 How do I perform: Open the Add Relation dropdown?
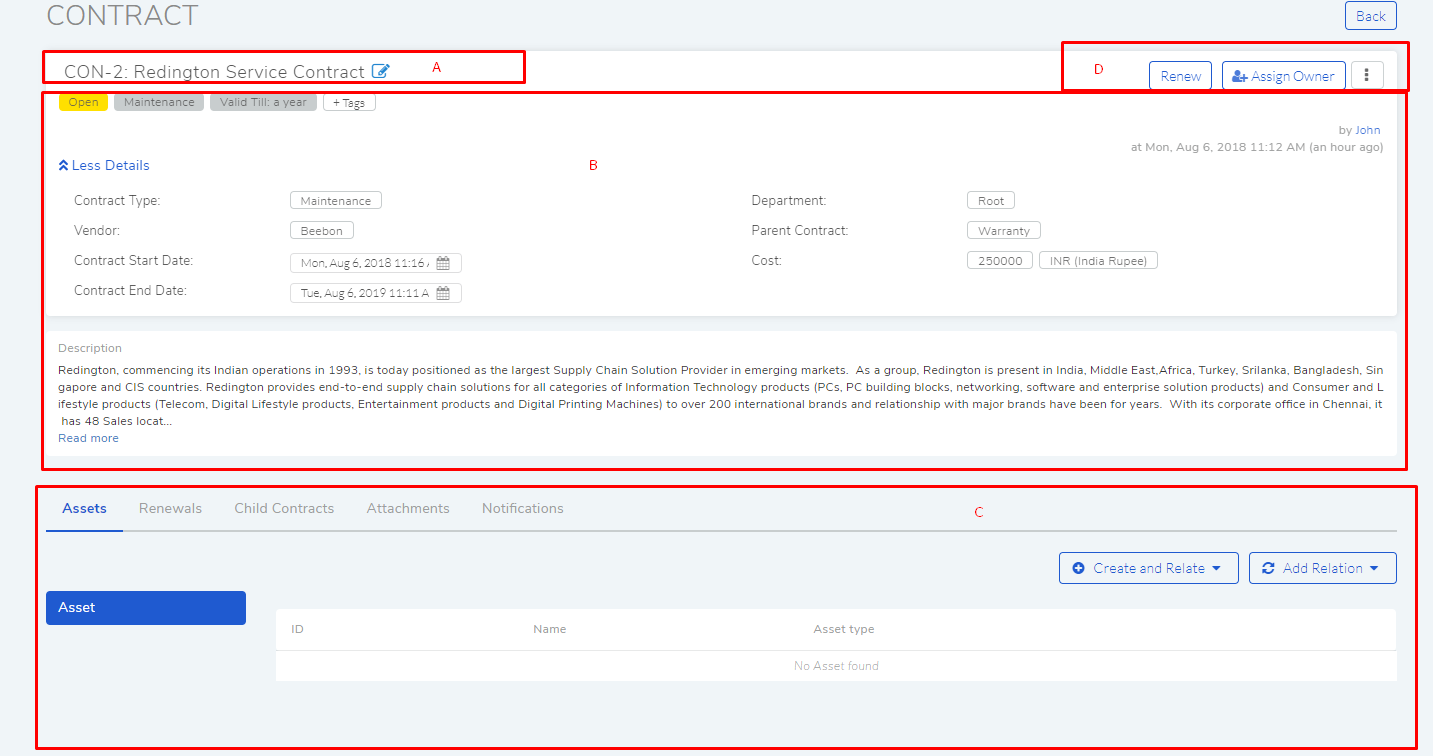1322,568
